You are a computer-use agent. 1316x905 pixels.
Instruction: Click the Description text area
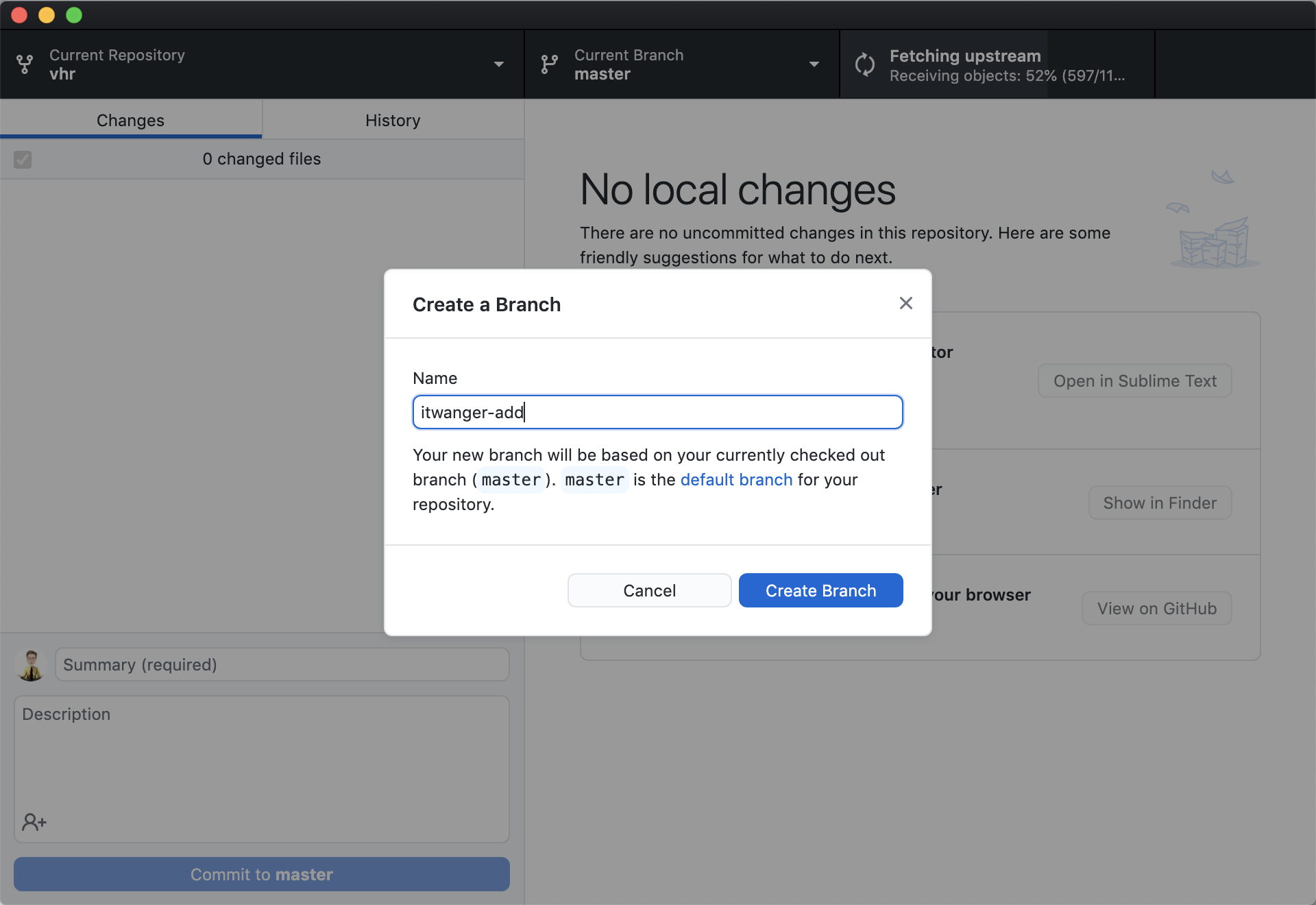tap(262, 769)
